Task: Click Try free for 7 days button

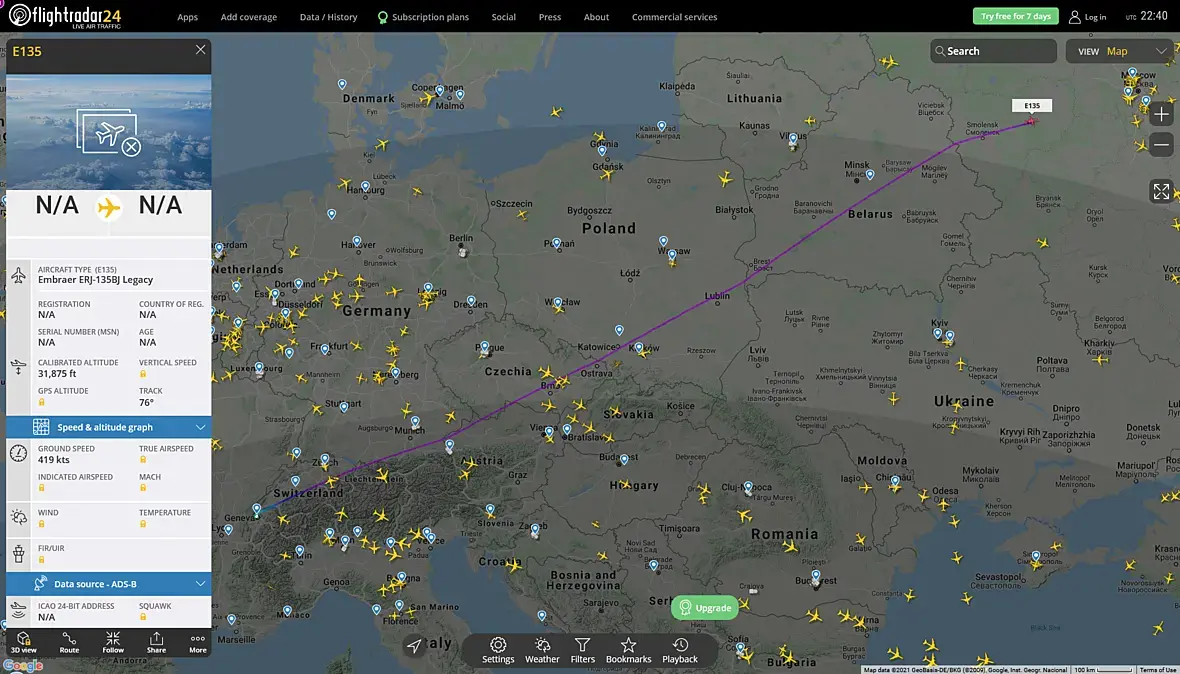Action: (x=1015, y=16)
